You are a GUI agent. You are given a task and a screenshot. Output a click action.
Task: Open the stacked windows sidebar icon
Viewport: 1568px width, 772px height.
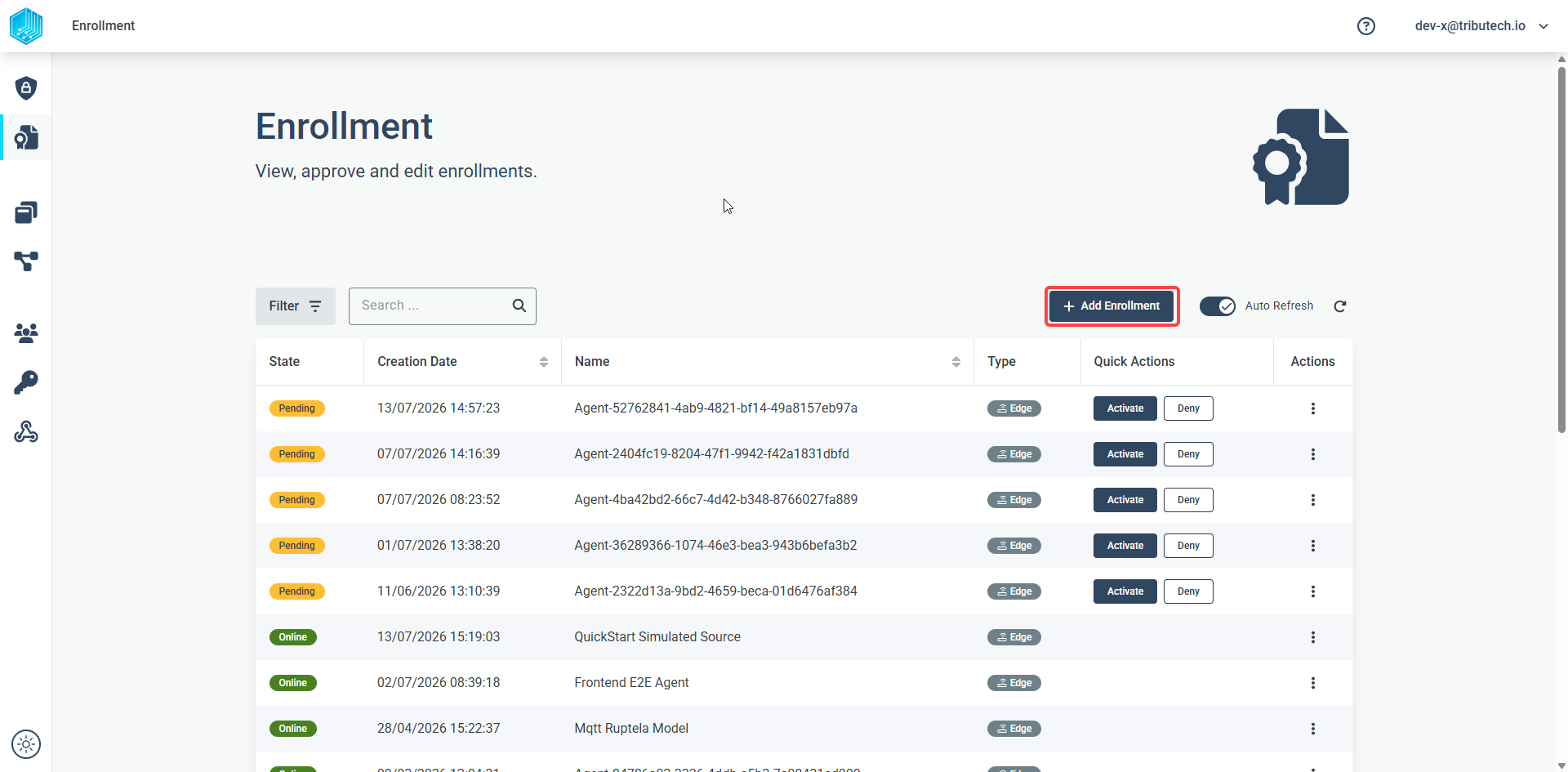tap(26, 212)
